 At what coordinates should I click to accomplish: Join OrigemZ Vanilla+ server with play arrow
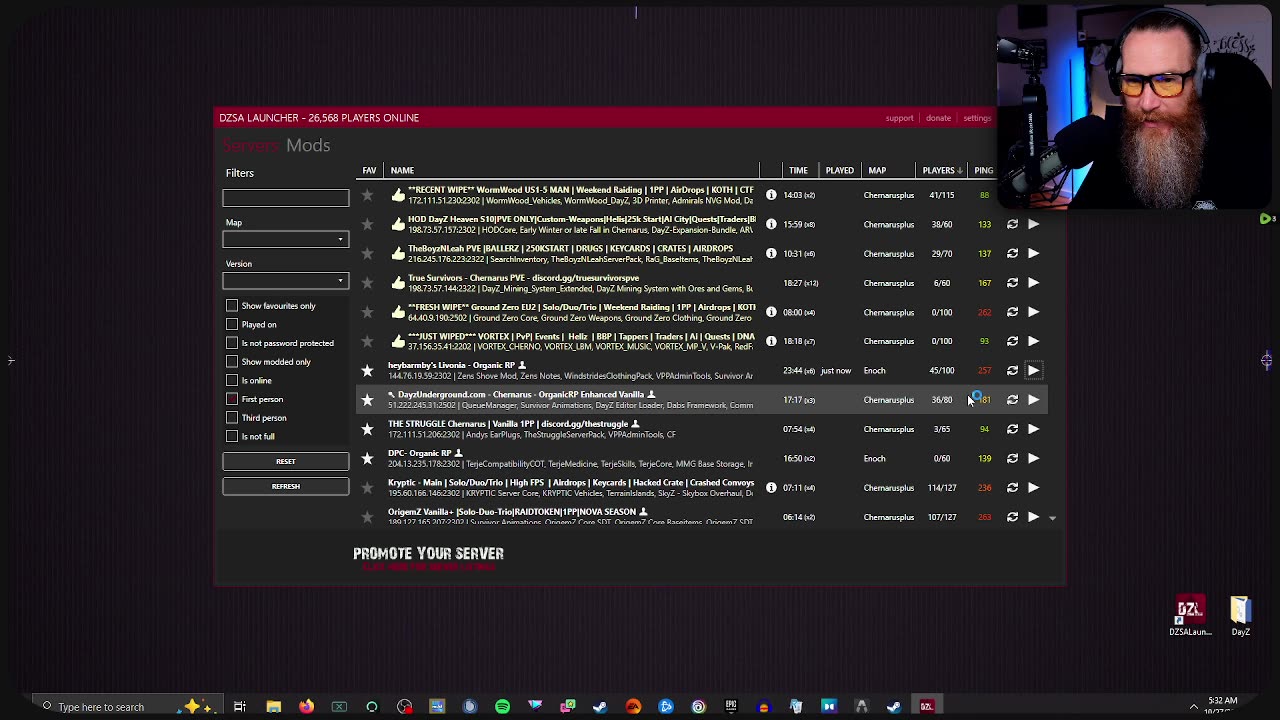pyautogui.click(x=1033, y=517)
